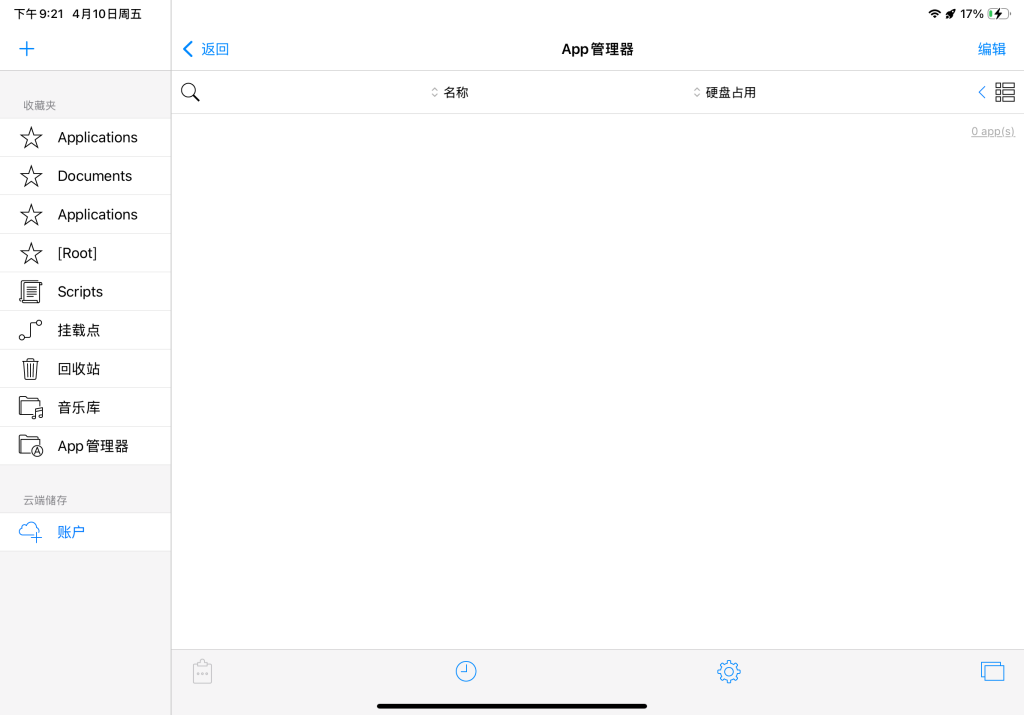Click the star icon beside [Root]
This screenshot has width=1024, height=715.
coord(31,253)
